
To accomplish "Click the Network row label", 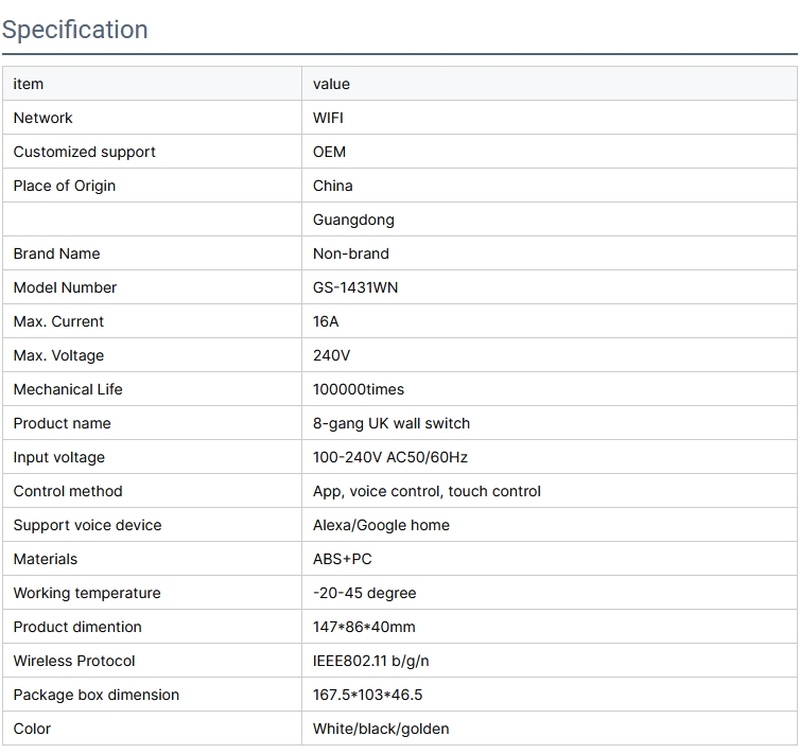I will pos(43,118).
